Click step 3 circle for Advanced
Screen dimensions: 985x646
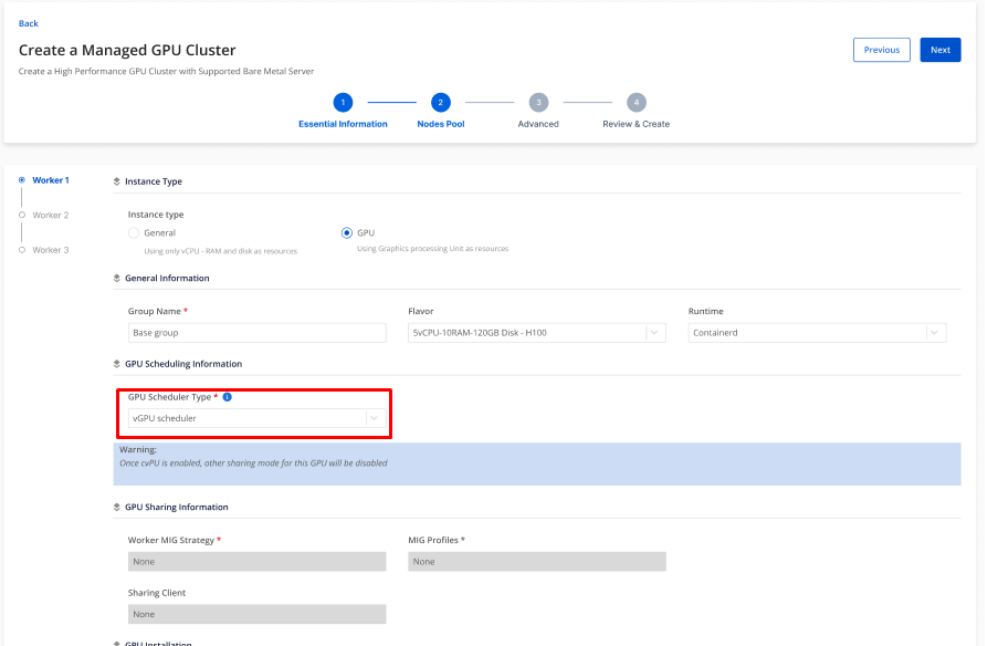(x=538, y=102)
